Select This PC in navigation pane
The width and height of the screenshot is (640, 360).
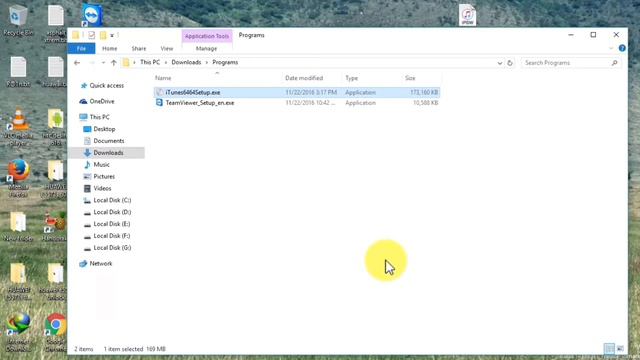99,117
